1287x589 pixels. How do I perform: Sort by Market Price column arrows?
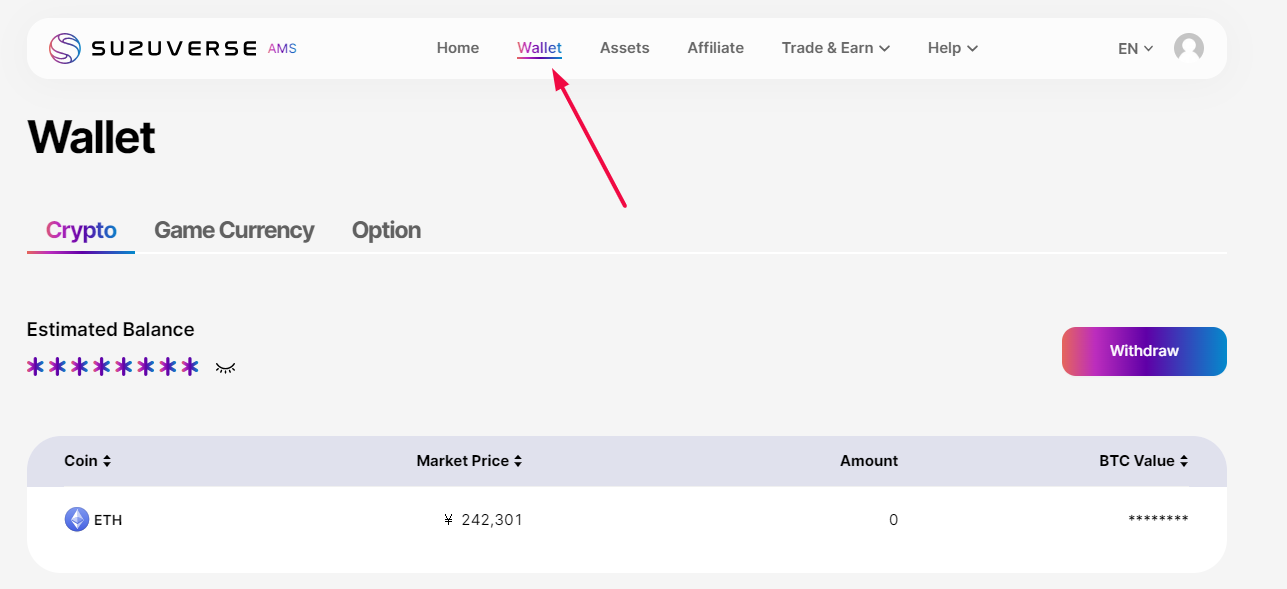point(518,461)
